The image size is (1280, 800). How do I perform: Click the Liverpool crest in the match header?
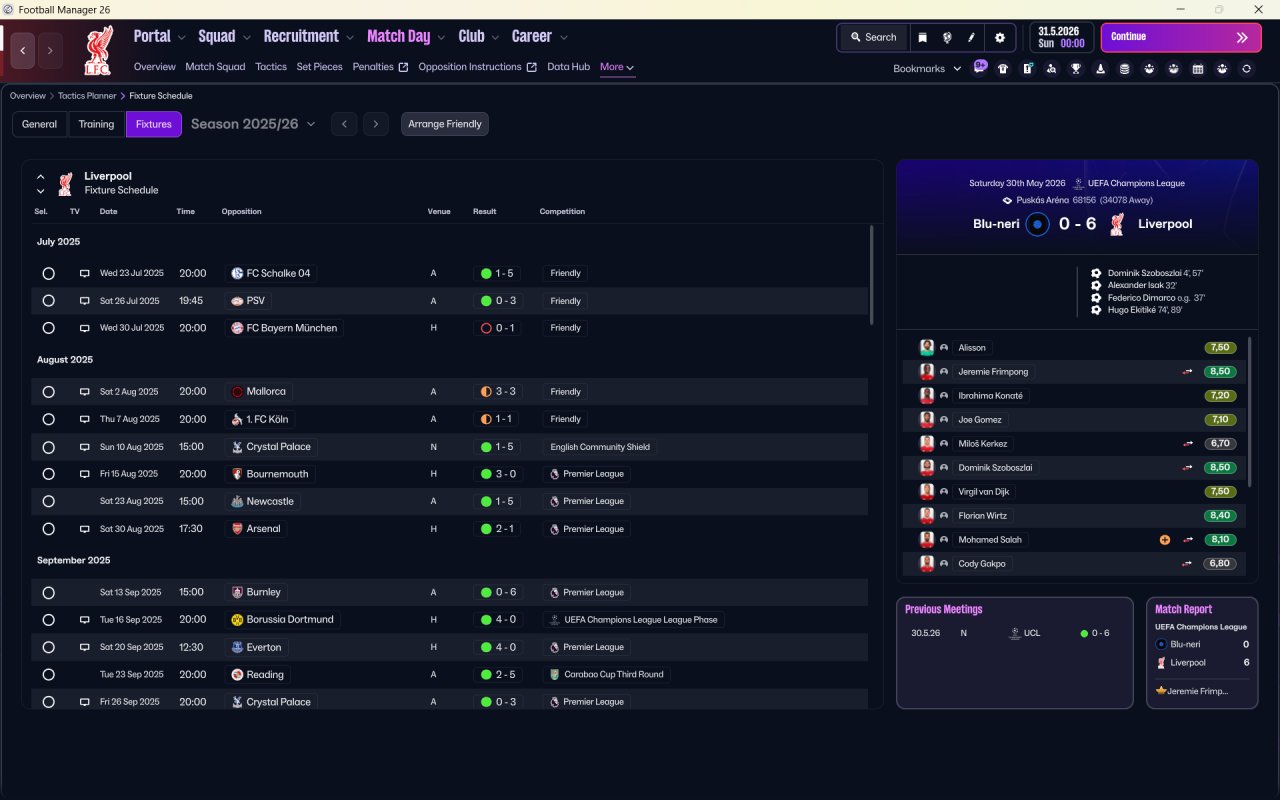[x=1117, y=224]
